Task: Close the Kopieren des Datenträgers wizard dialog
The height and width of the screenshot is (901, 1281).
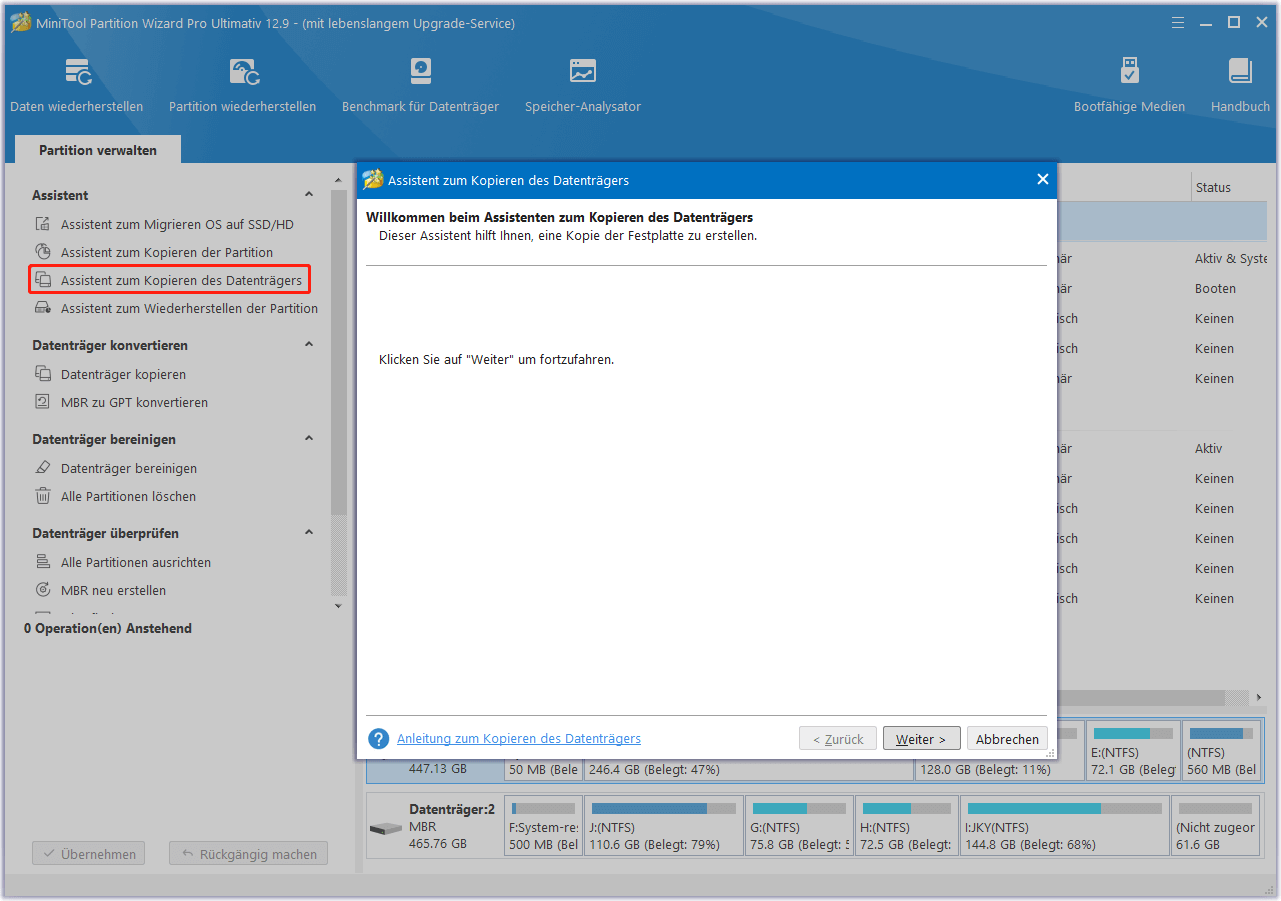Action: (x=1042, y=180)
